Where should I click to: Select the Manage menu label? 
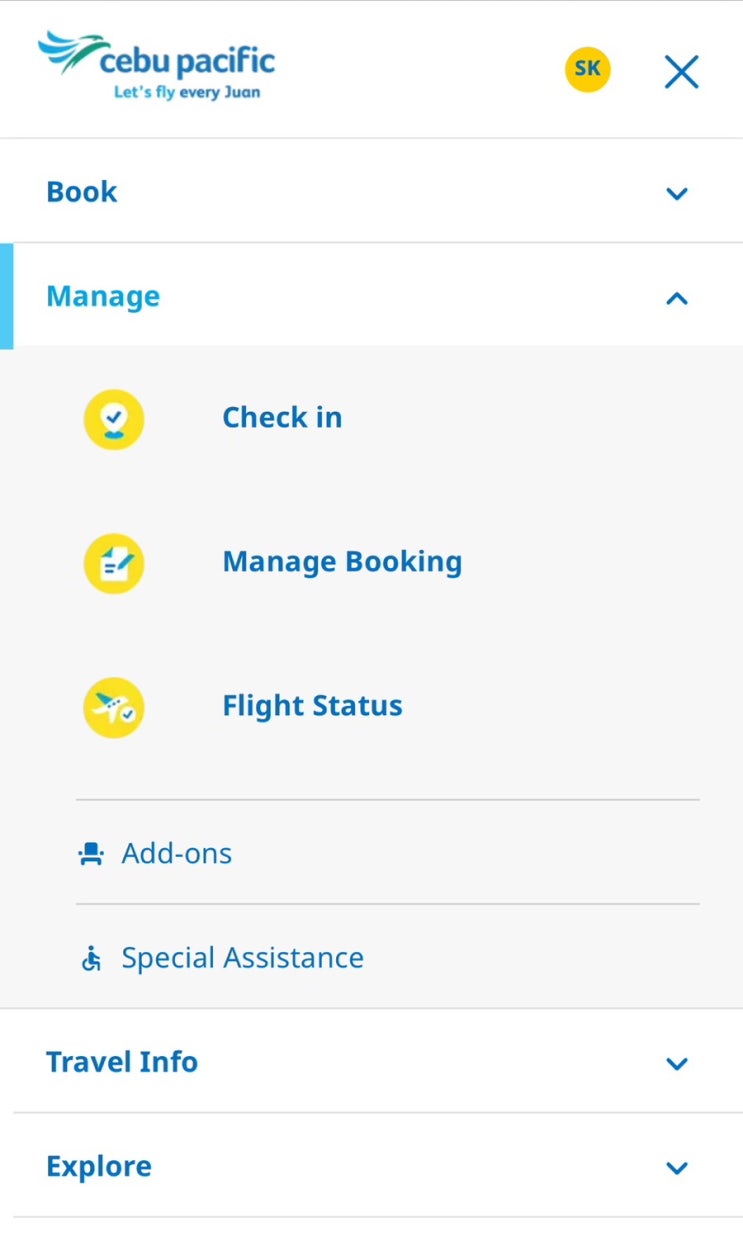click(103, 296)
